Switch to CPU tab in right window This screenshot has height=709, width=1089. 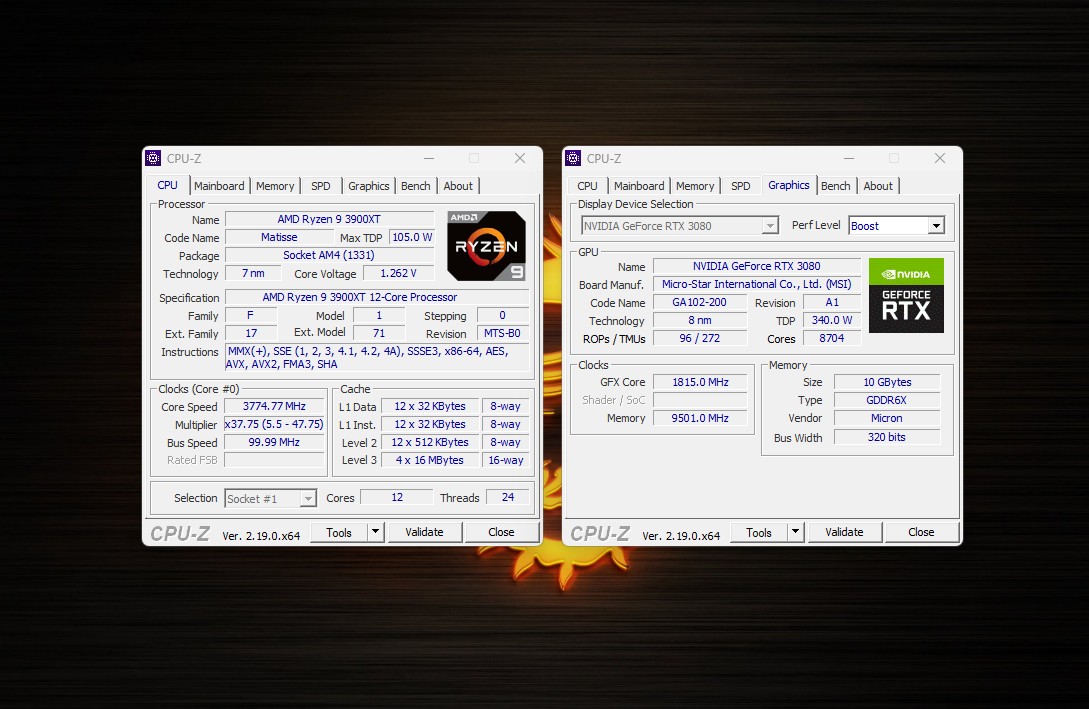coord(588,186)
